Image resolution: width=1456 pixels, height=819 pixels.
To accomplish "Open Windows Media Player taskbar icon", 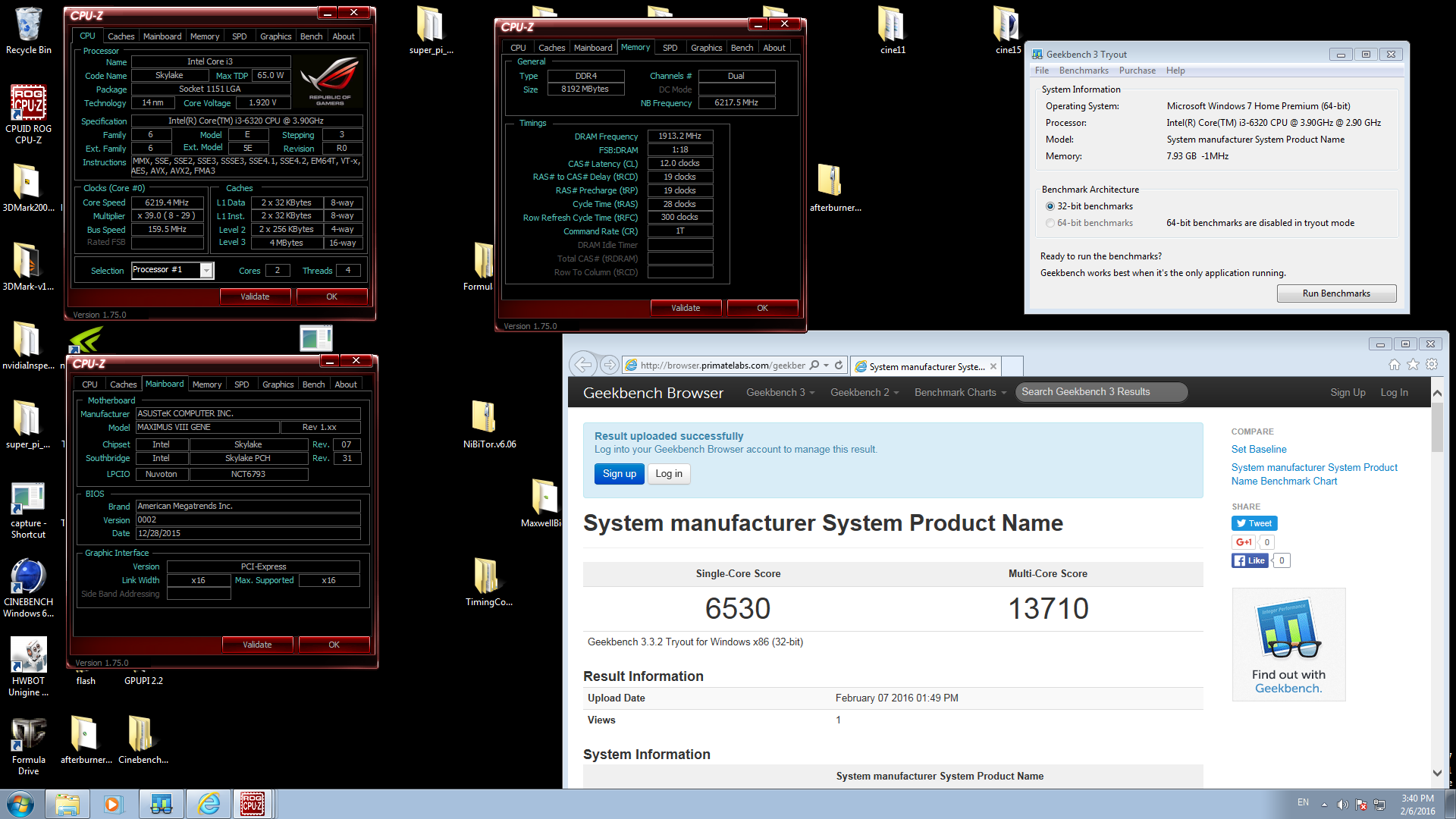I will click(x=114, y=804).
